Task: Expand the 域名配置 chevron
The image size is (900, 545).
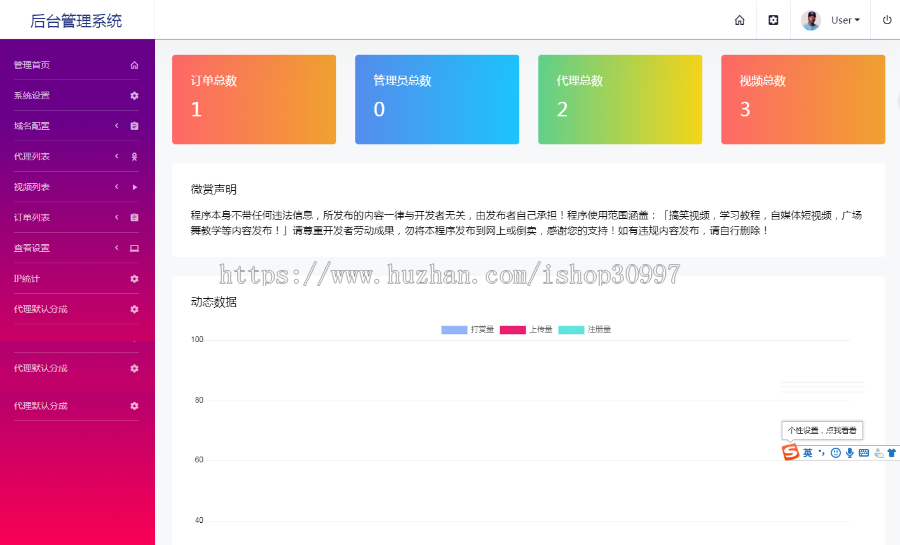Action: pyautogui.click(x=117, y=126)
